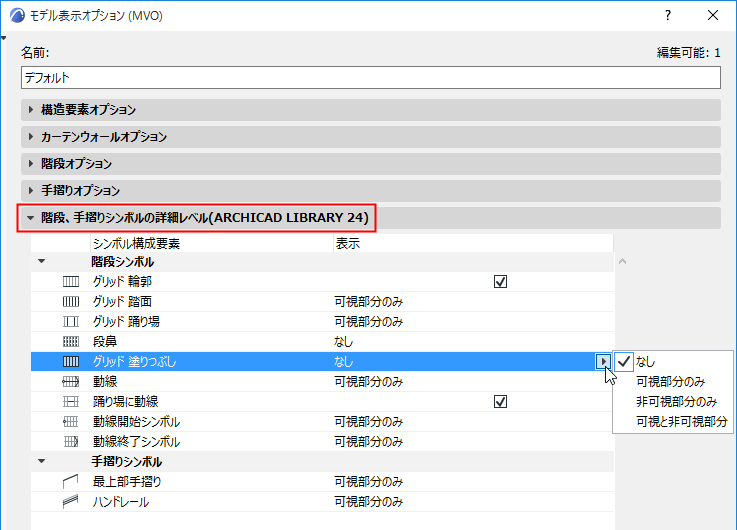This screenshot has width=737, height=530.
Task: Click the 名前 input field デフォルト
Action: point(371,78)
